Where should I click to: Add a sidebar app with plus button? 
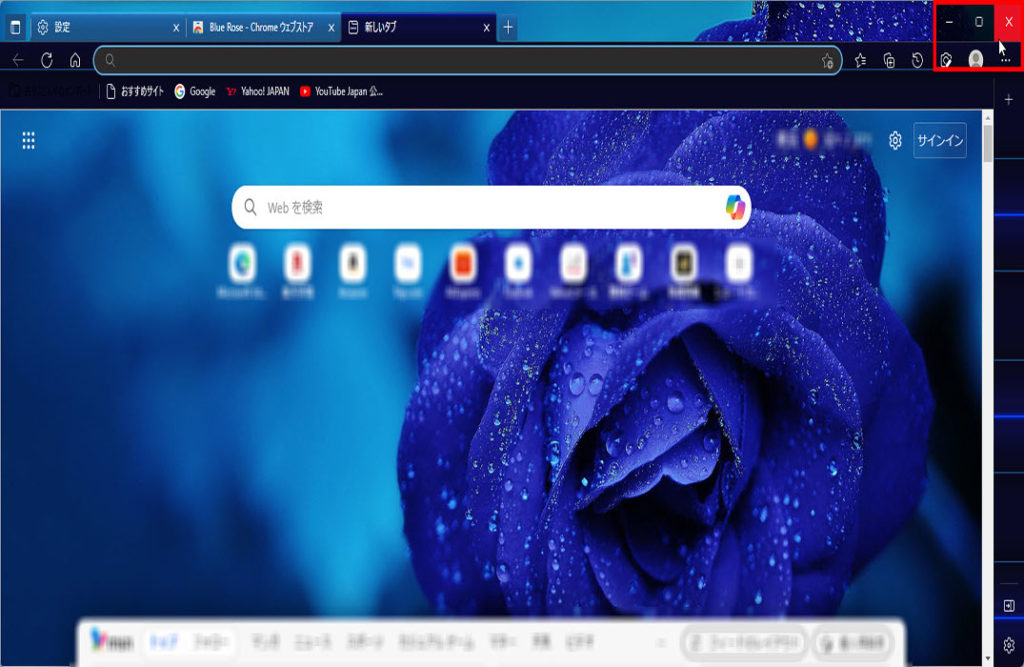pos(1008,100)
